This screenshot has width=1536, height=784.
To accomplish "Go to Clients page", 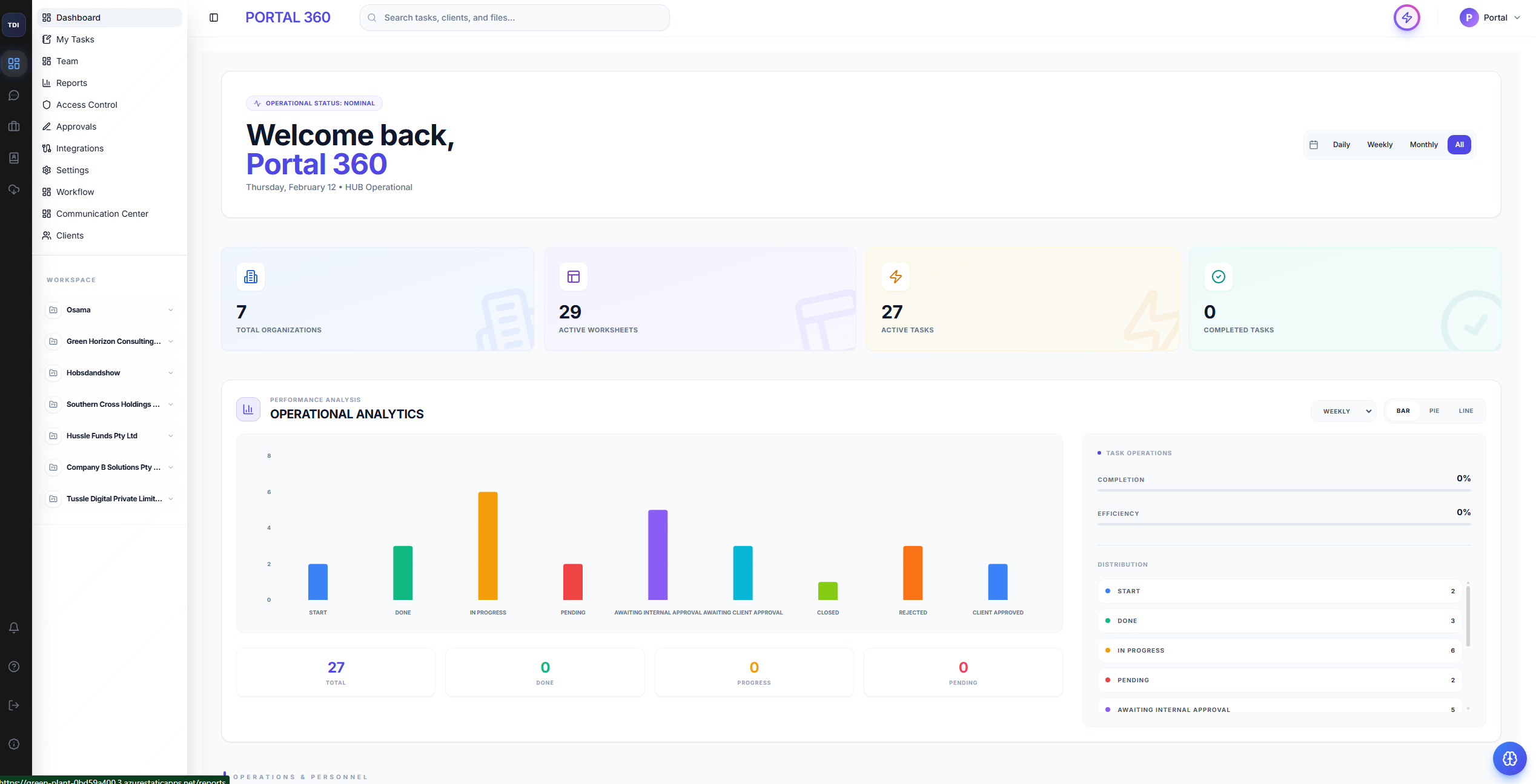I will 110,236.
